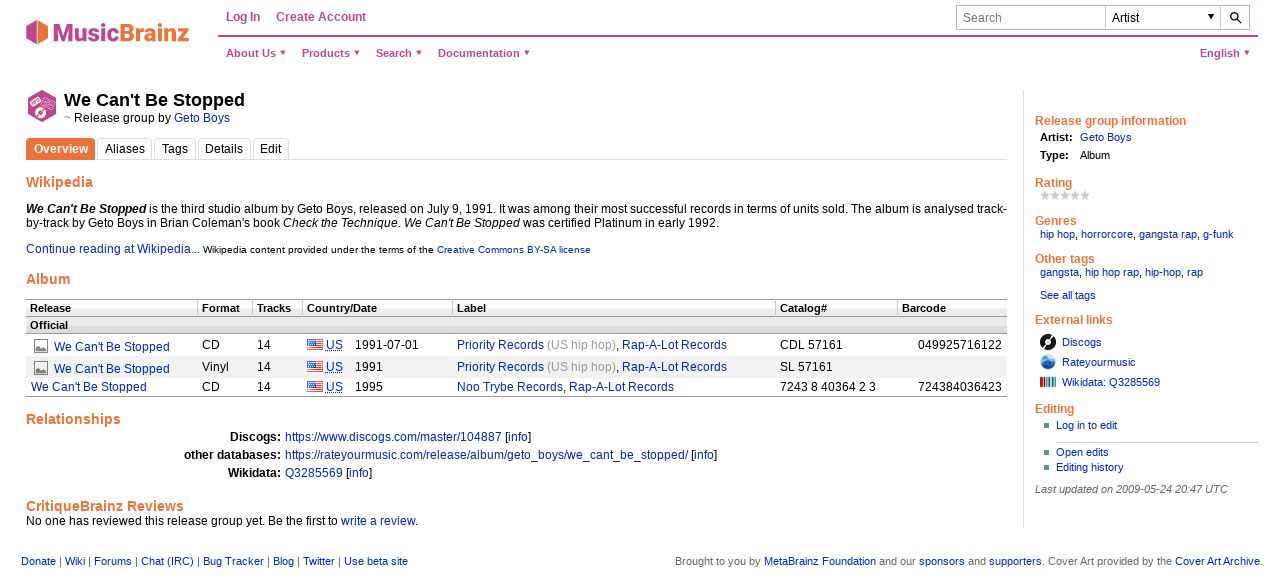Open Geto Boys artist link under title
Screen dimensions: 1284x576
click(202, 118)
